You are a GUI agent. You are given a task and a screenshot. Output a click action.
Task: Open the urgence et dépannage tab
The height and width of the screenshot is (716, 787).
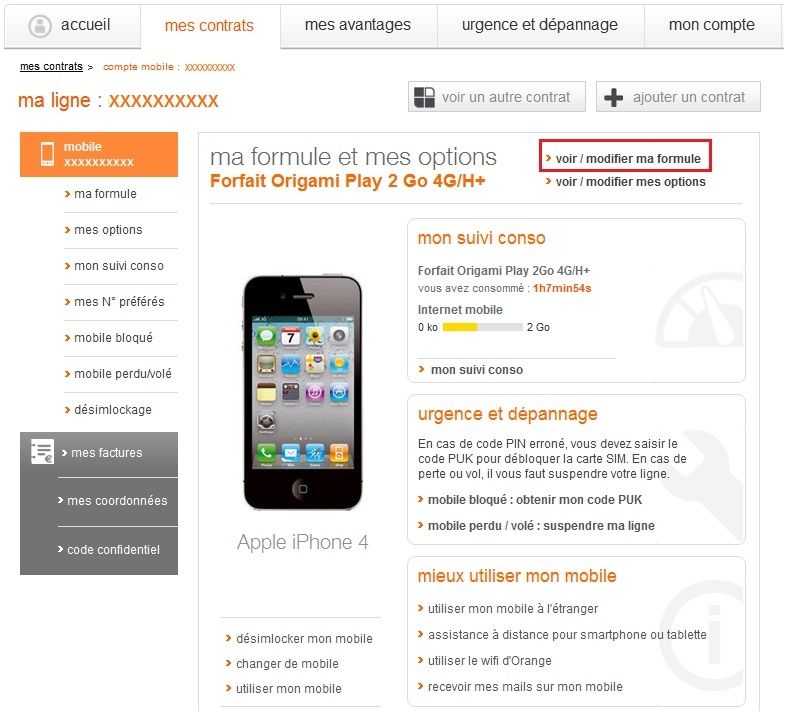[540, 25]
